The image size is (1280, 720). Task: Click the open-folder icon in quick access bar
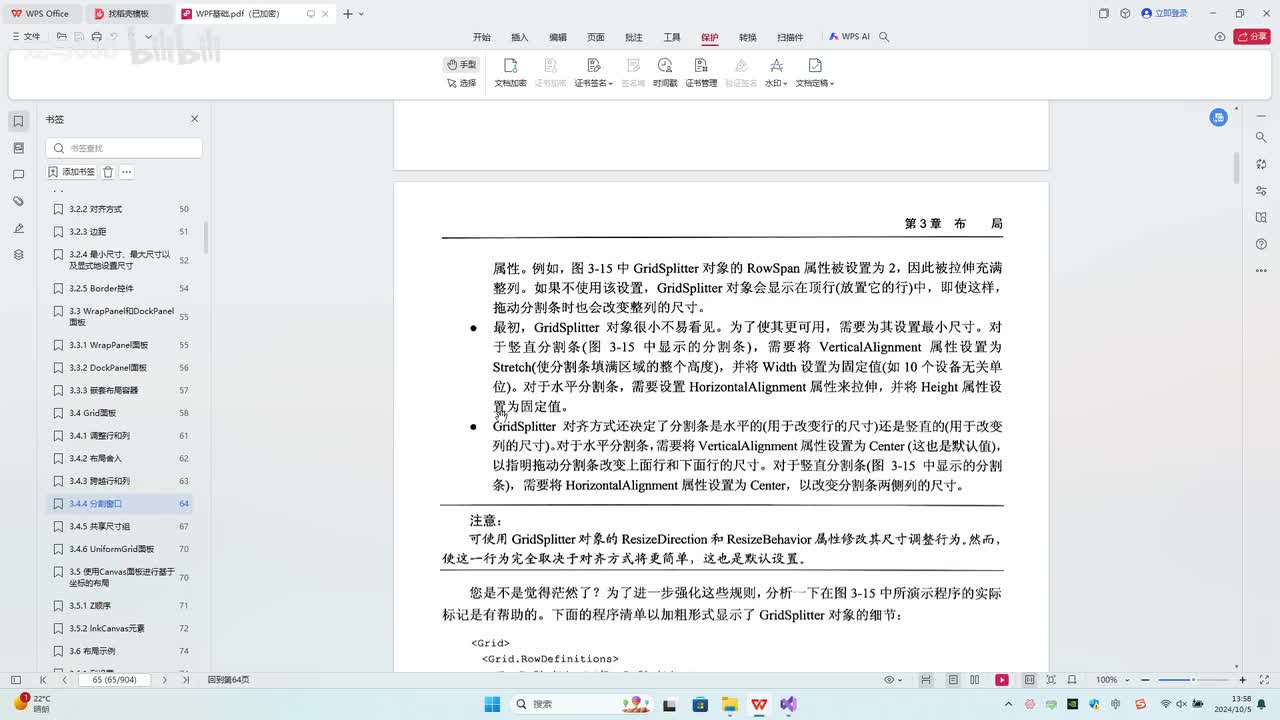coord(62,37)
